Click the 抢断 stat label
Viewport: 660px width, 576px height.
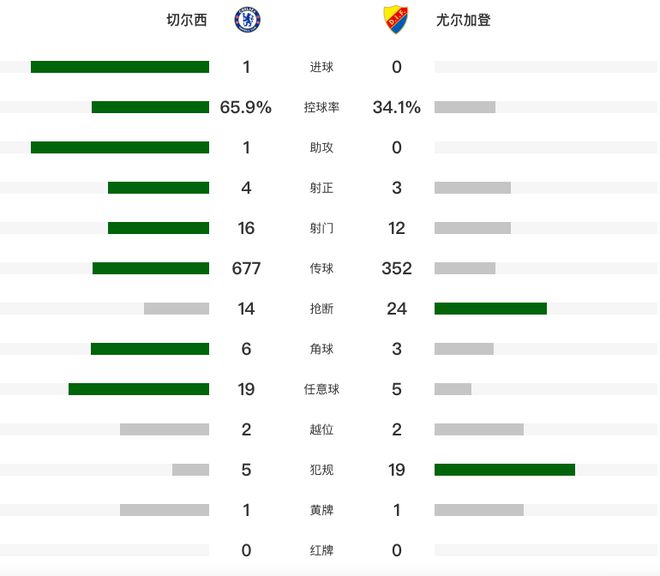tap(322, 308)
